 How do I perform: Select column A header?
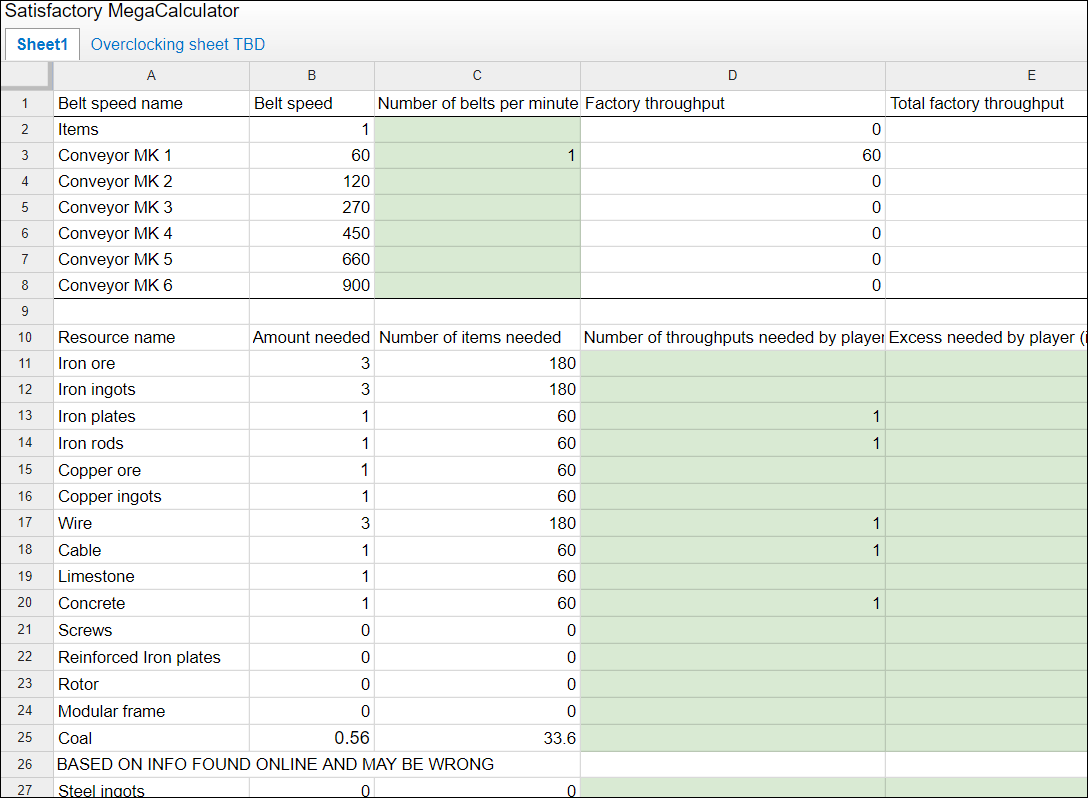[x=151, y=76]
